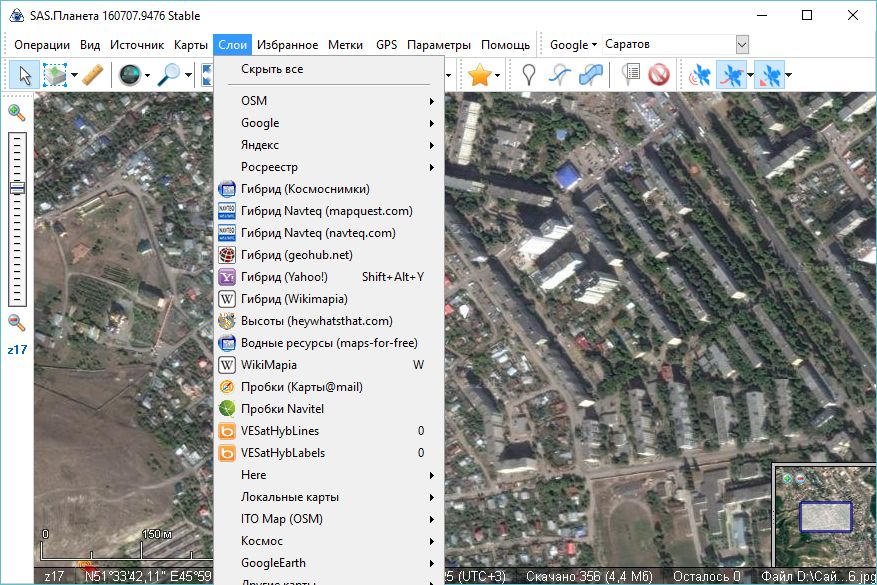Click the yellow star favorites icon
Image resolution: width=877 pixels, height=585 pixels.
480,75
